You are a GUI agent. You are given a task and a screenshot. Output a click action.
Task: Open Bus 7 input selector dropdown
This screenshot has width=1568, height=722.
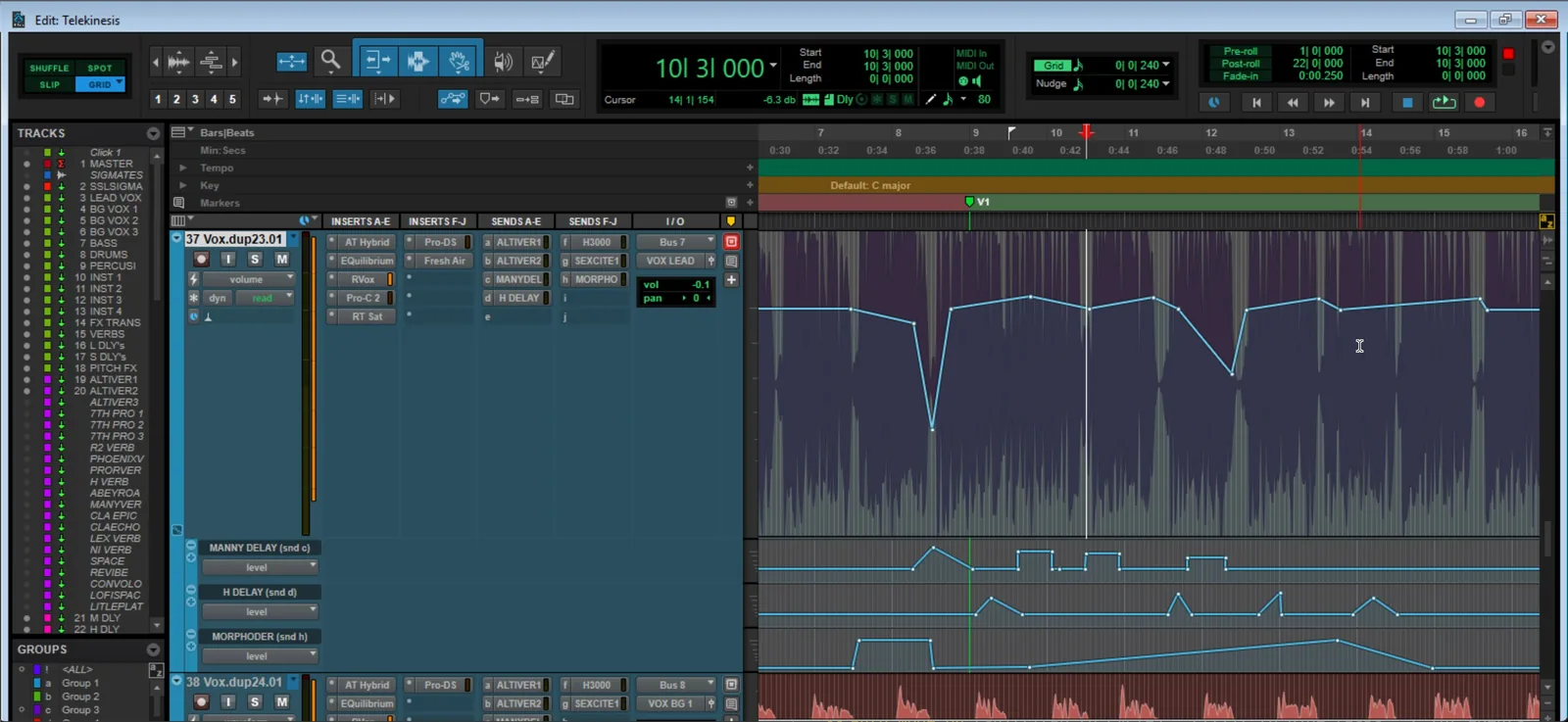[x=676, y=242]
